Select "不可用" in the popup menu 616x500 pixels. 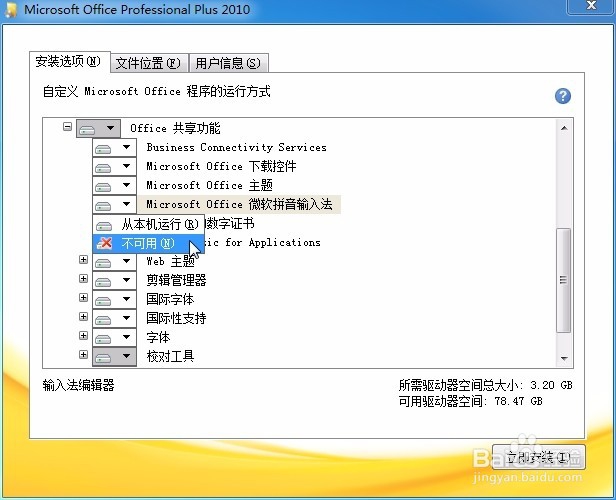148,244
